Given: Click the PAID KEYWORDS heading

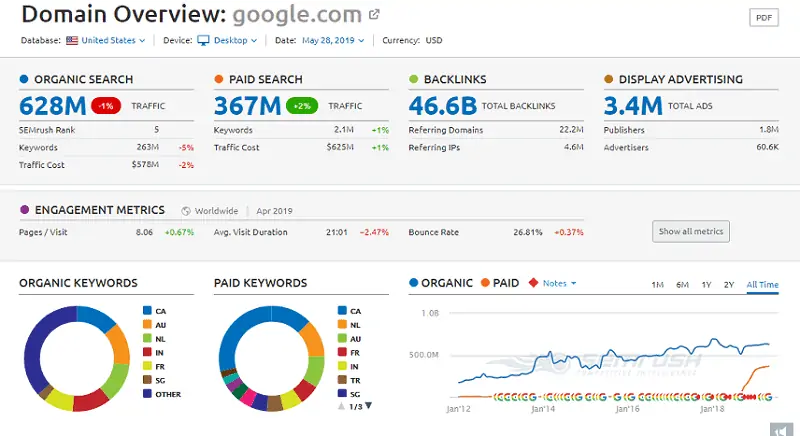Looking at the screenshot, I should click(x=261, y=283).
